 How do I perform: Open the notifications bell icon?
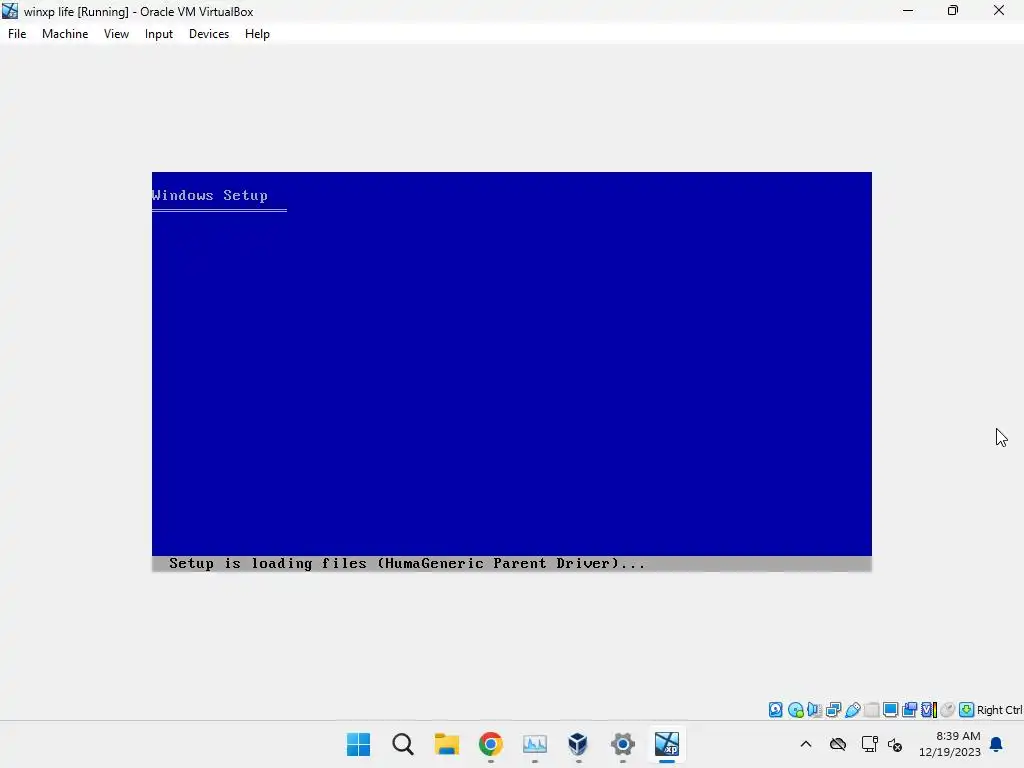[997, 744]
